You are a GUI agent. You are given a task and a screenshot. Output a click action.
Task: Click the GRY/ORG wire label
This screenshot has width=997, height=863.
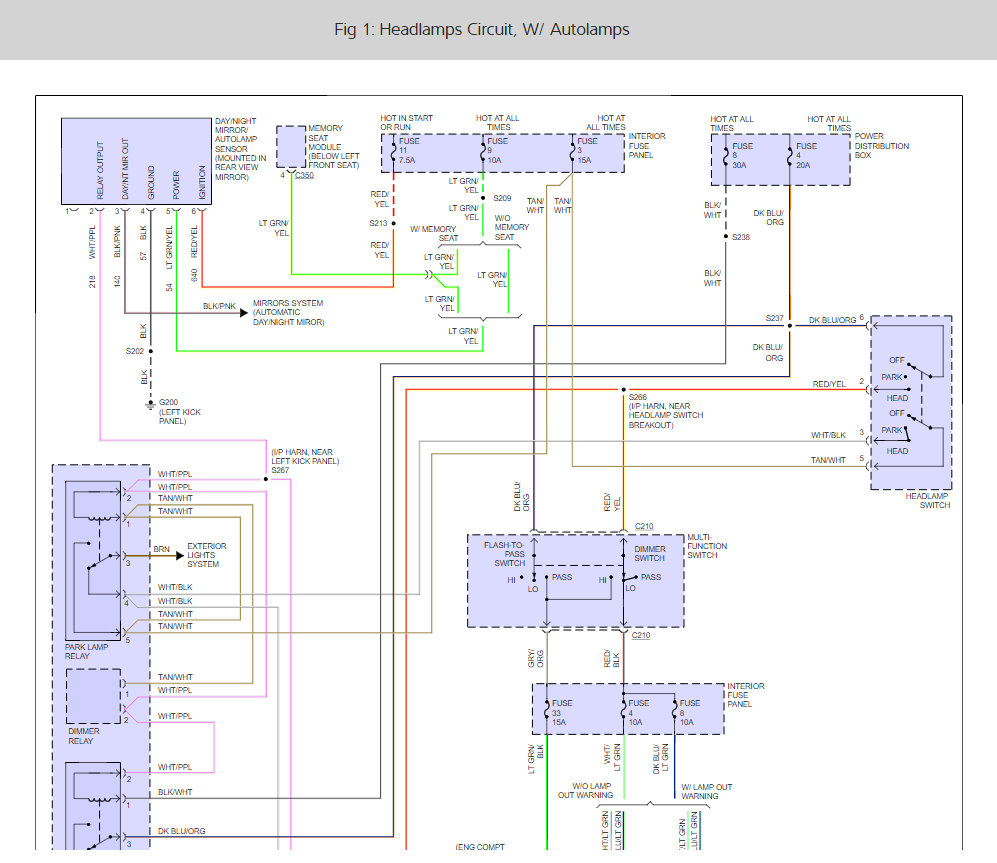pos(535,658)
